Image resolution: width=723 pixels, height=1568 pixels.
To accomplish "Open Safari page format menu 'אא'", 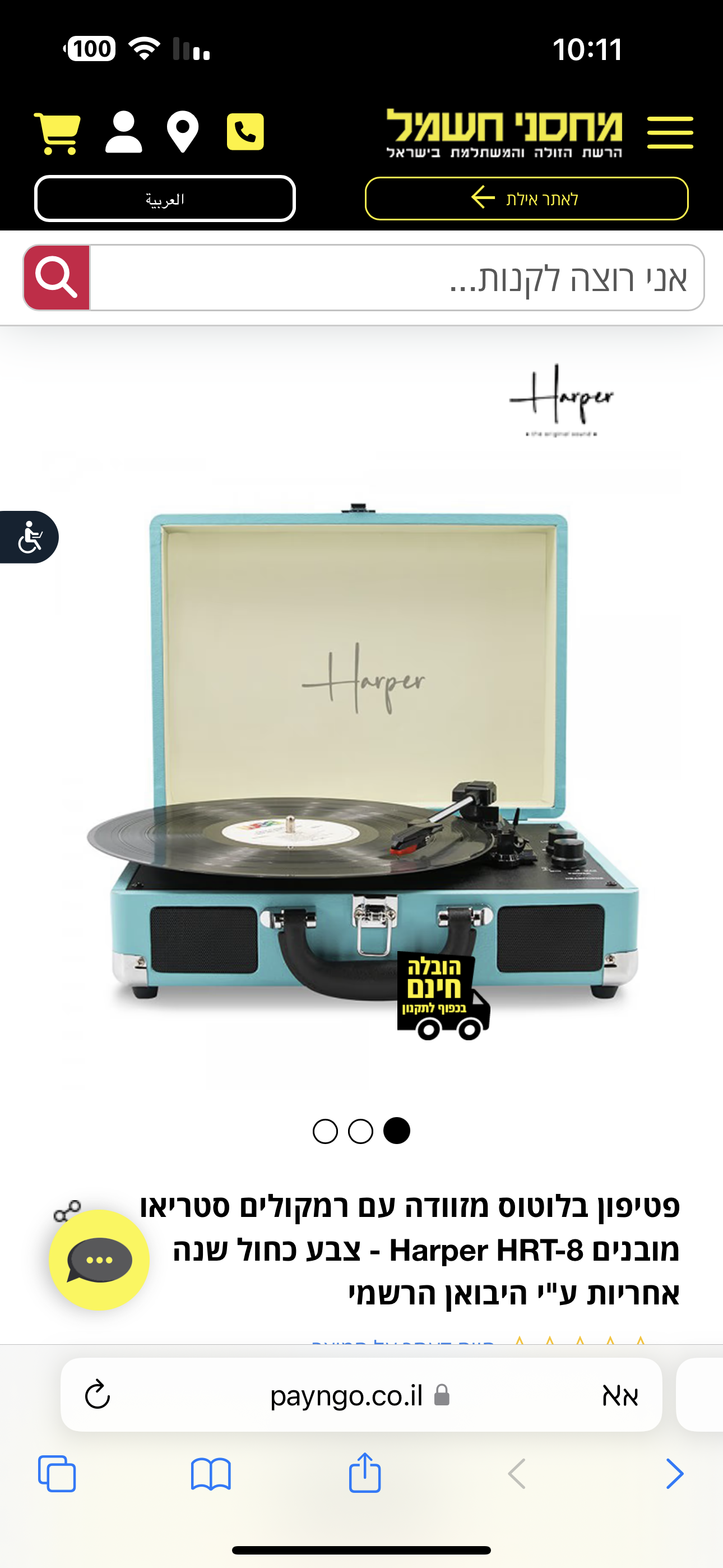I will (x=619, y=1395).
